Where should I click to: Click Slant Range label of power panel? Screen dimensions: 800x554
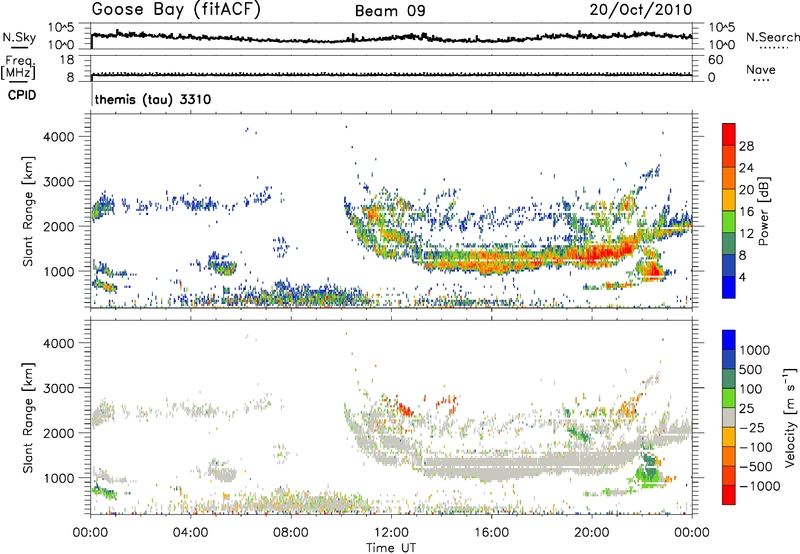(28, 211)
